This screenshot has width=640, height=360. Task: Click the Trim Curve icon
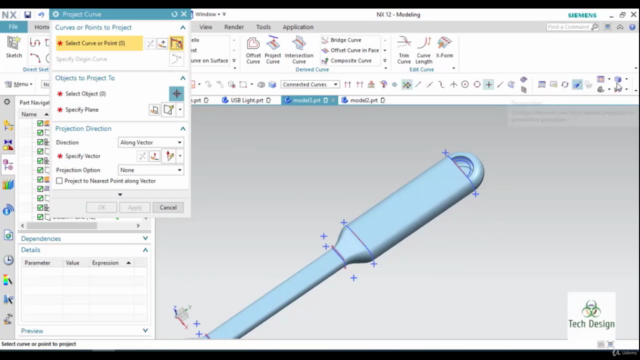(x=404, y=50)
